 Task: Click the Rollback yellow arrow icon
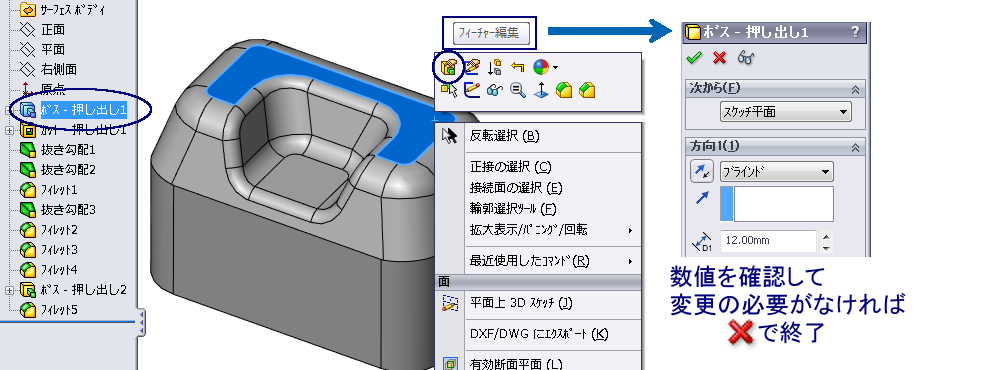[x=517, y=66]
